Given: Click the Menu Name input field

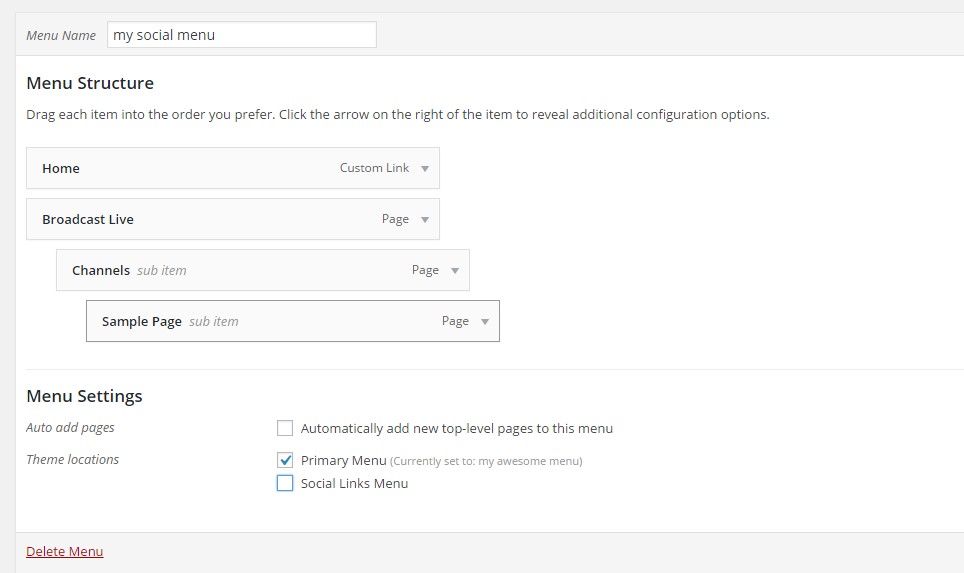Looking at the screenshot, I should coord(242,35).
